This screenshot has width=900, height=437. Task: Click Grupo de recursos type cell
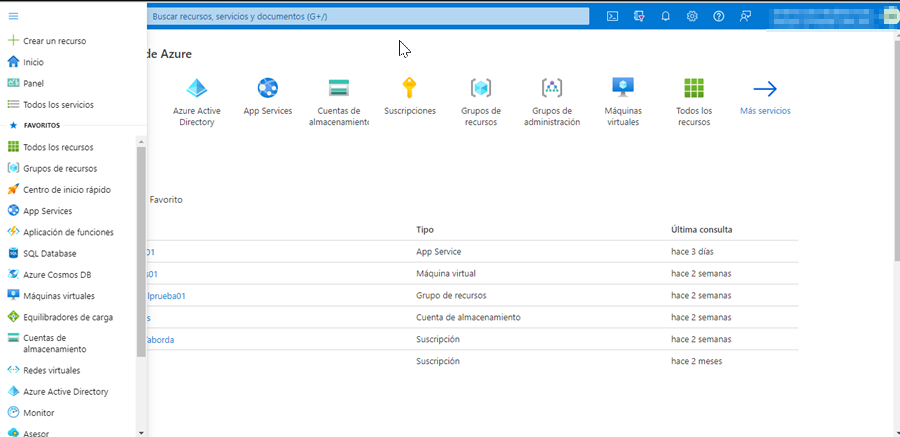[451, 295]
